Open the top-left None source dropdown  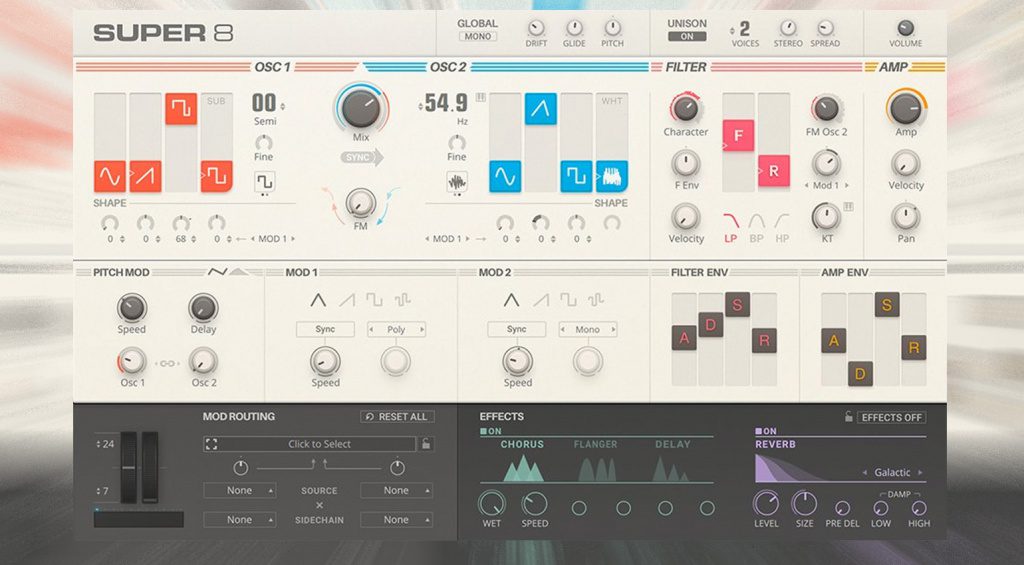[x=240, y=491]
